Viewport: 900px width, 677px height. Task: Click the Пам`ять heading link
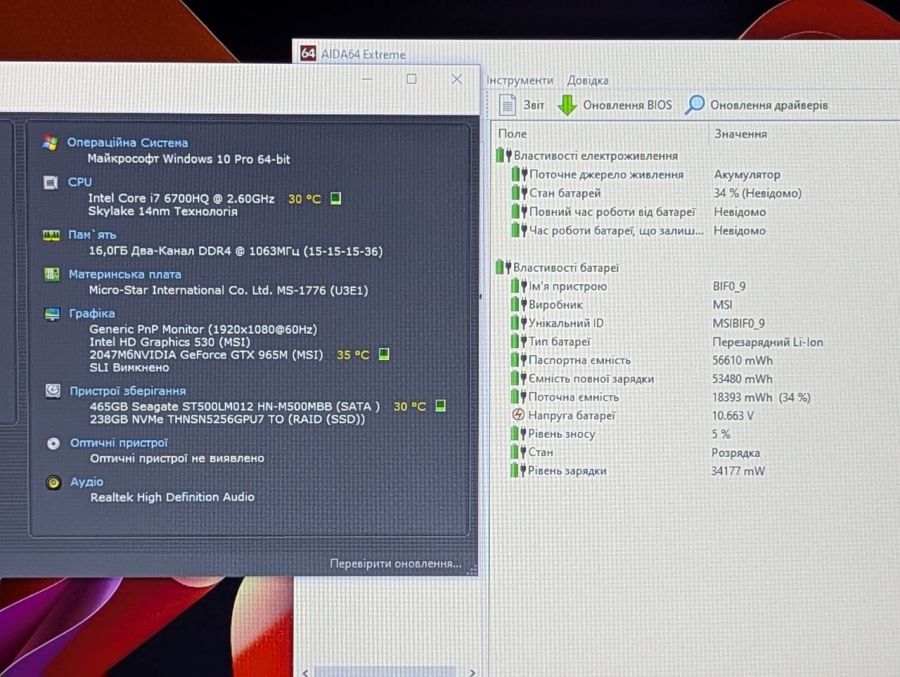coord(92,234)
